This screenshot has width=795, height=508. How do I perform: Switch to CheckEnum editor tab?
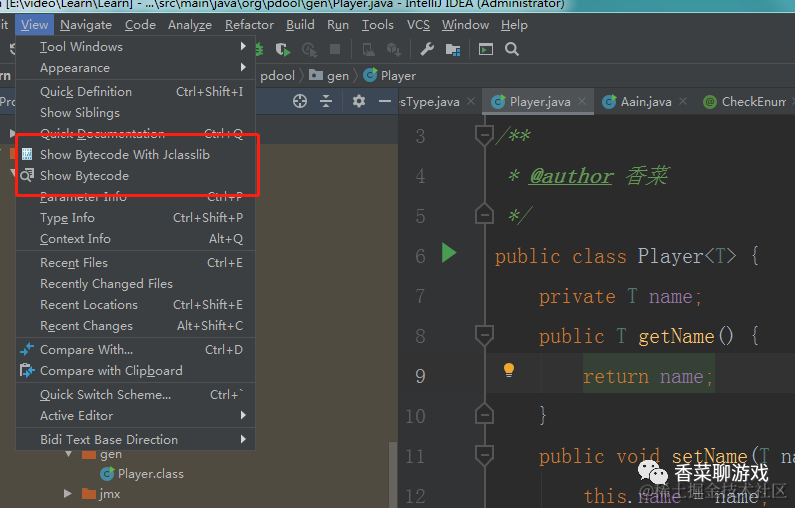tap(746, 102)
